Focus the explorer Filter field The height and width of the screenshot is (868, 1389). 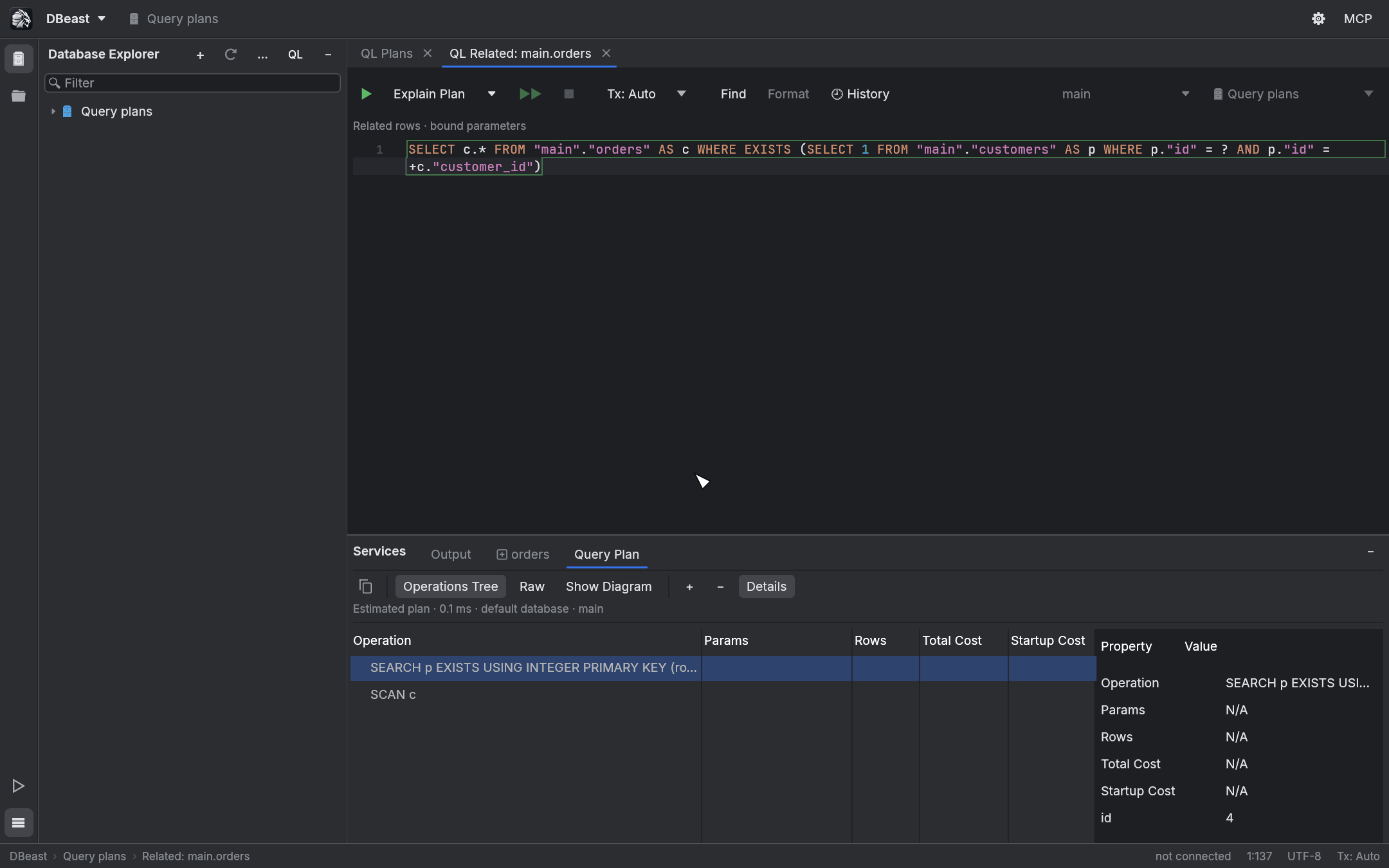(192, 83)
